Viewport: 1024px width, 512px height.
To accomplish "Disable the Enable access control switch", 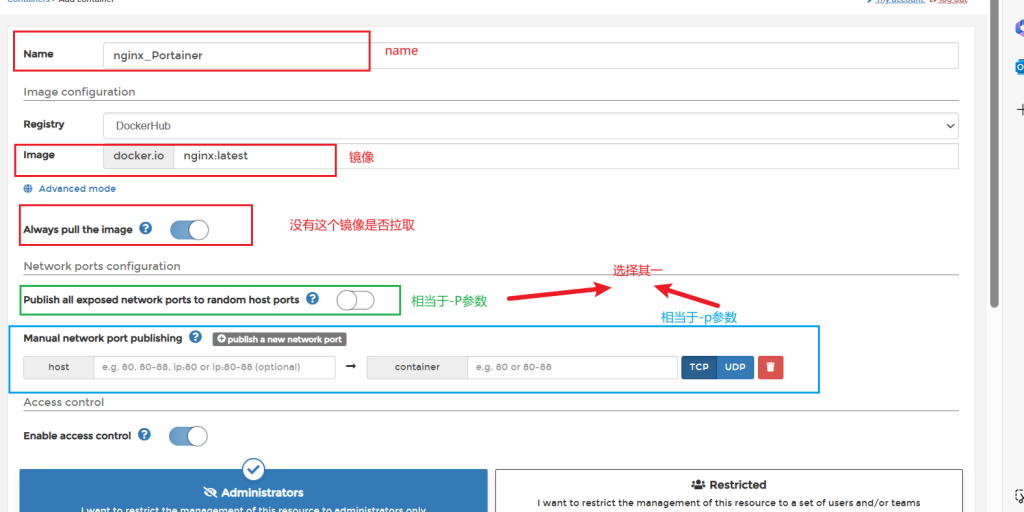I will pos(188,436).
